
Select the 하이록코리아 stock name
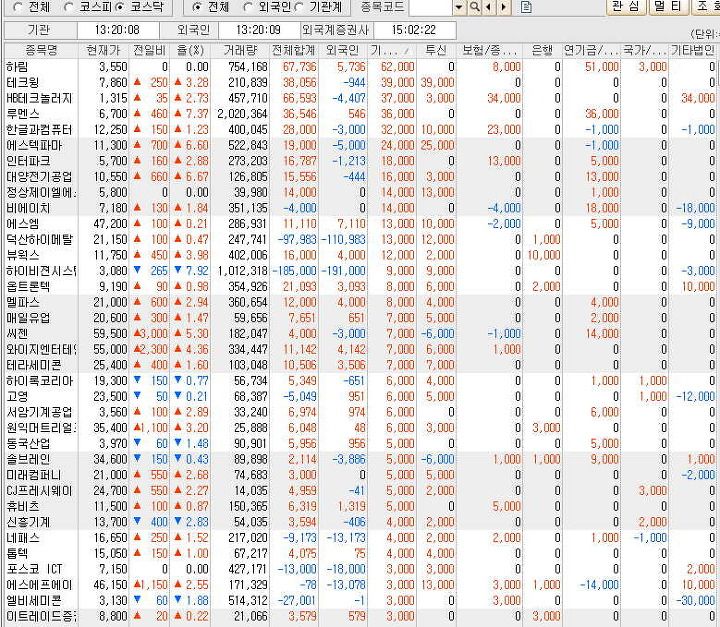point(39,381)
